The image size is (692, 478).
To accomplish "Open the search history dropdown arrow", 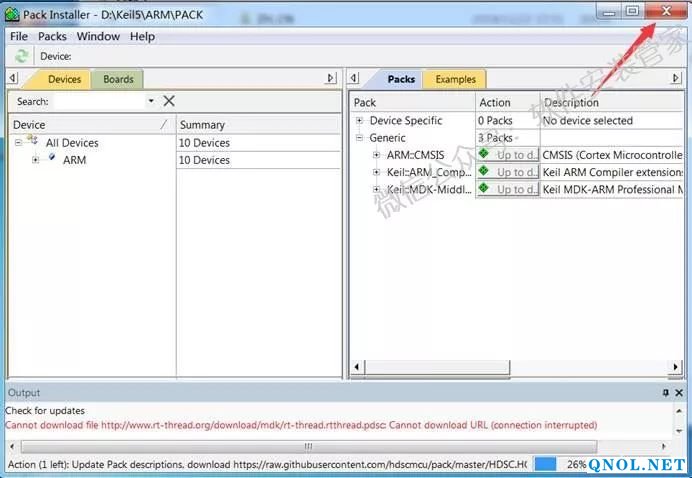I will [x=151, y=101].
